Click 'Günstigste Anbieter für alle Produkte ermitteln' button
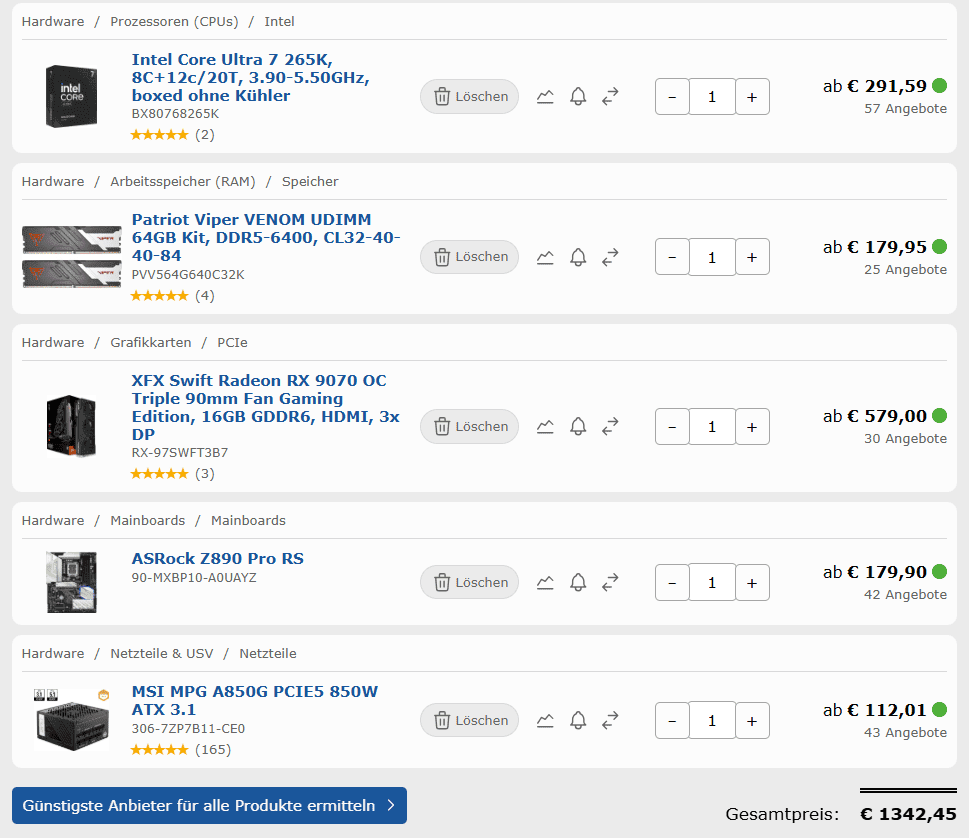The width and height of the screenshot is (969, 838). [209, 805]
